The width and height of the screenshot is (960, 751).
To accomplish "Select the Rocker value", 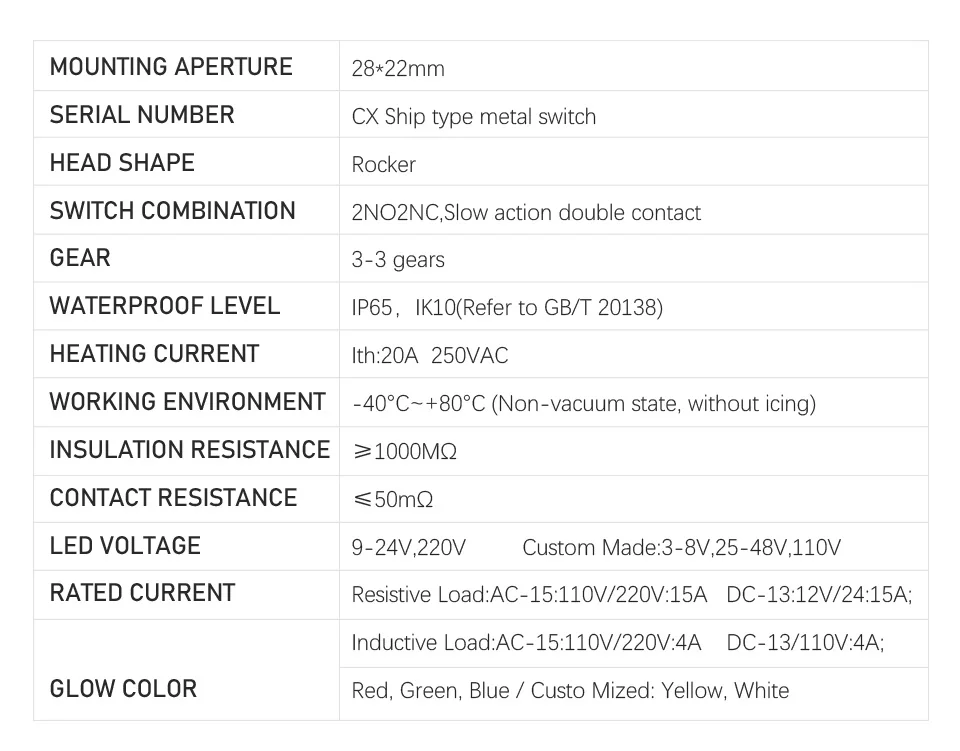I will (383, 165).
